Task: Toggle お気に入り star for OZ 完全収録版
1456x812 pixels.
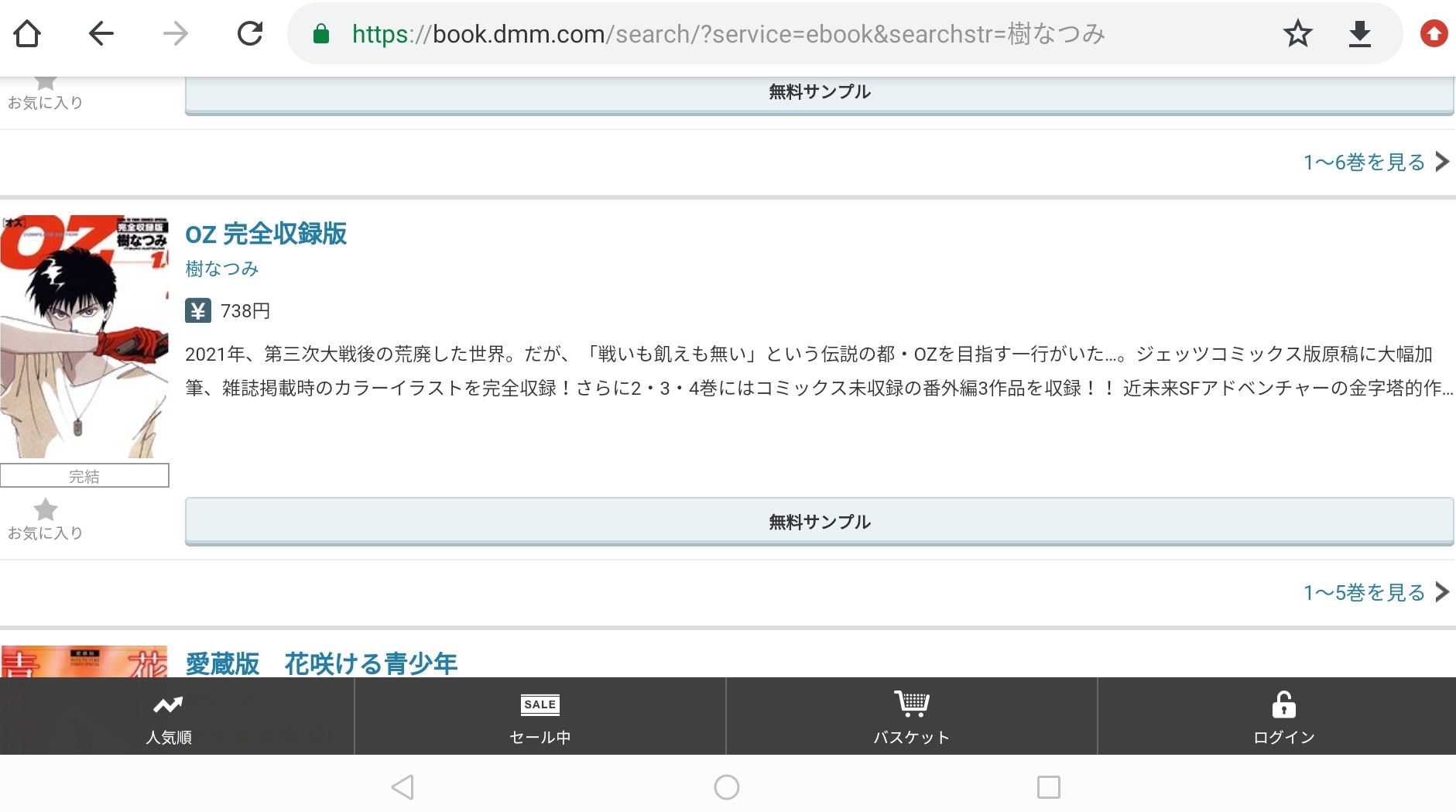Action: [46, 519]
